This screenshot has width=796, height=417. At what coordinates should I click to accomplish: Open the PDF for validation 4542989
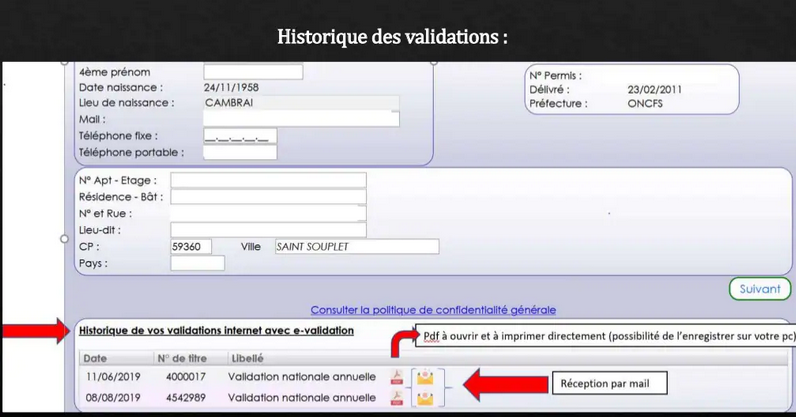(397, 399)
